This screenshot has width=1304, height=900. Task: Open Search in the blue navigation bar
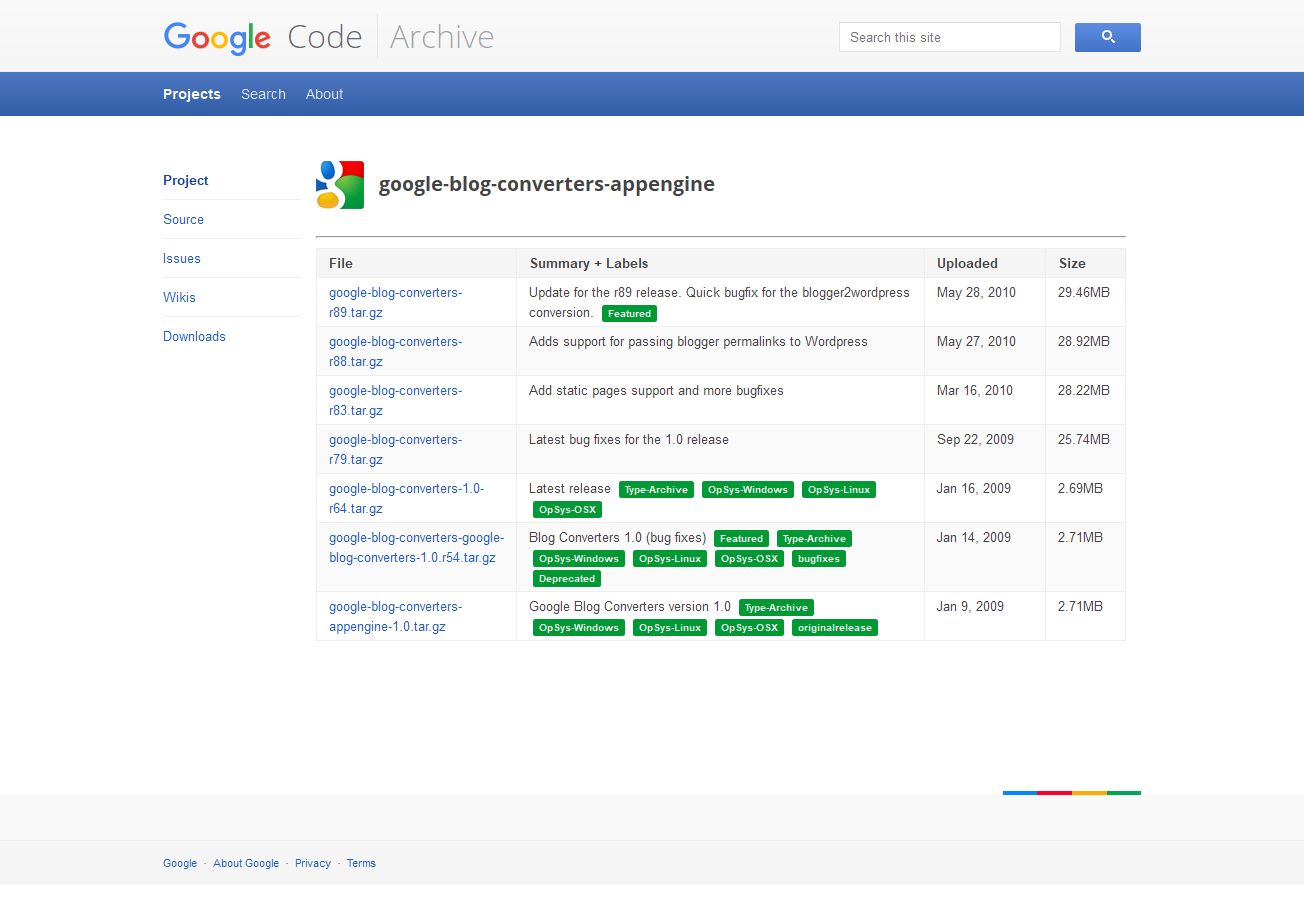(263, 94)
